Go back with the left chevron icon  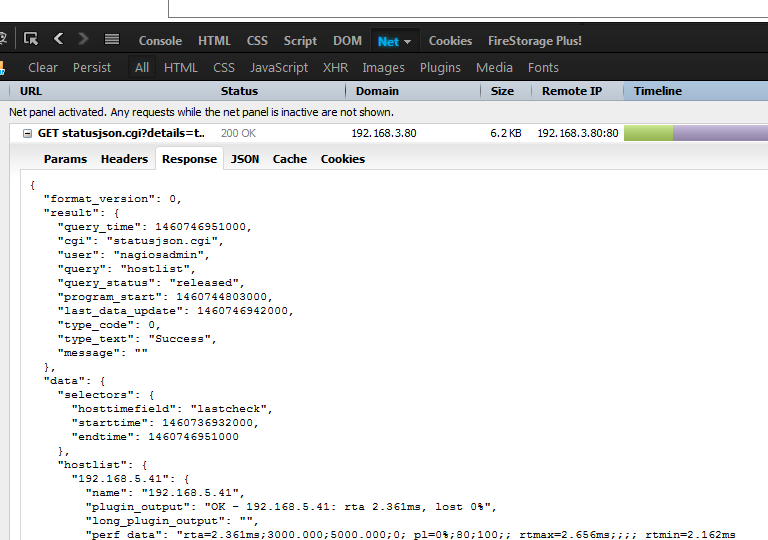click(58, 39)
